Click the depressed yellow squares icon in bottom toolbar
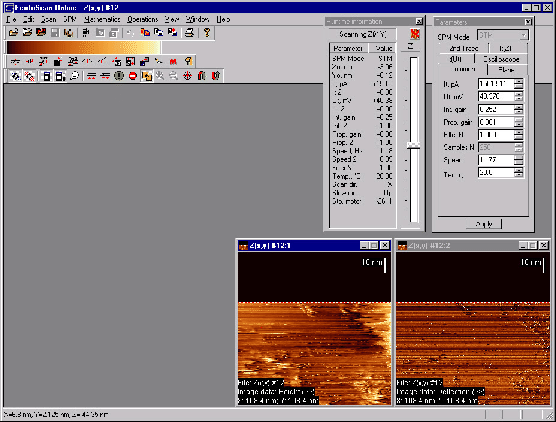This screenshot has height=422, width=556. click(146, 76)
